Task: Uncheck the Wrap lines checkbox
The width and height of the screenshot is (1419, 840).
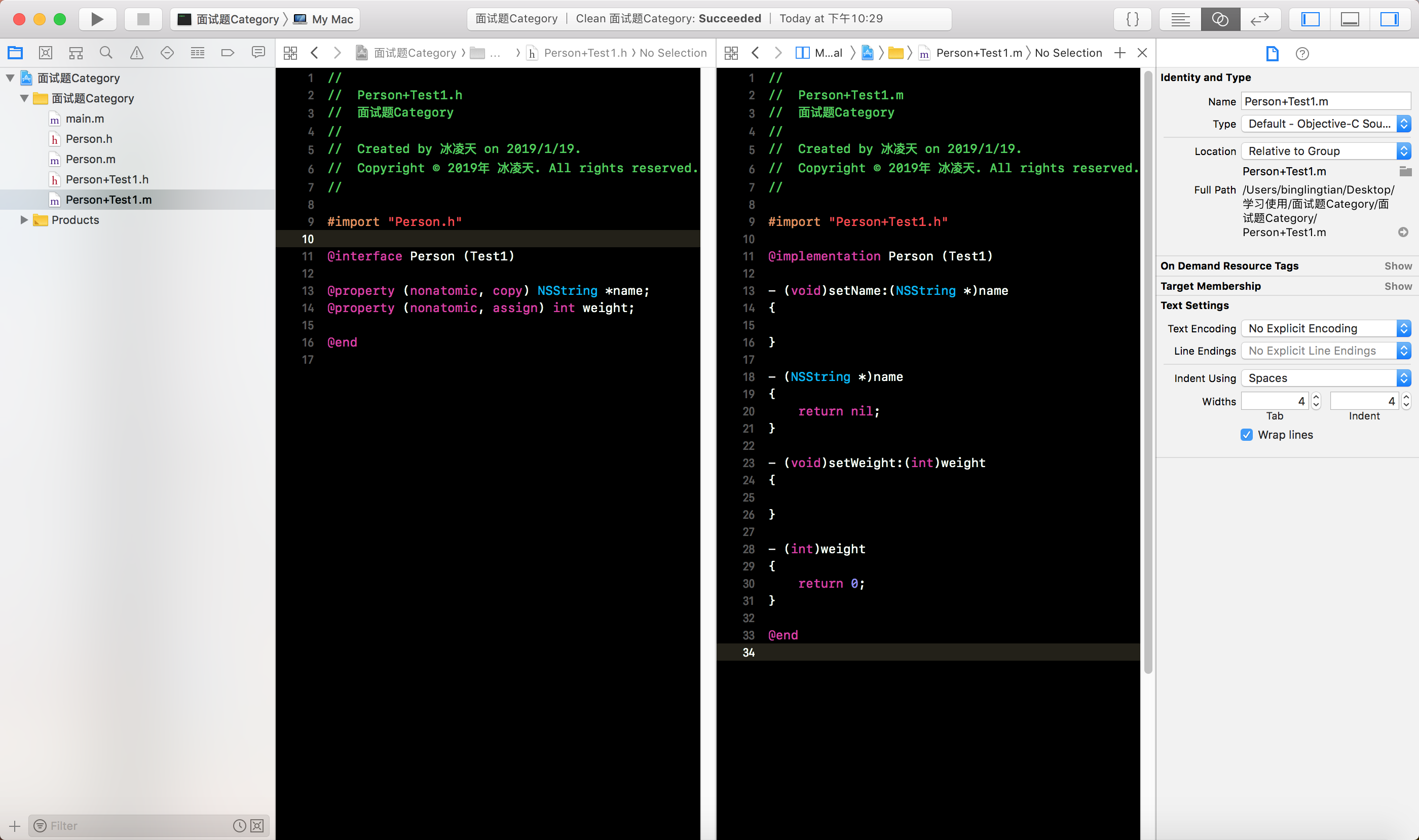Action: pos(1246,435)
